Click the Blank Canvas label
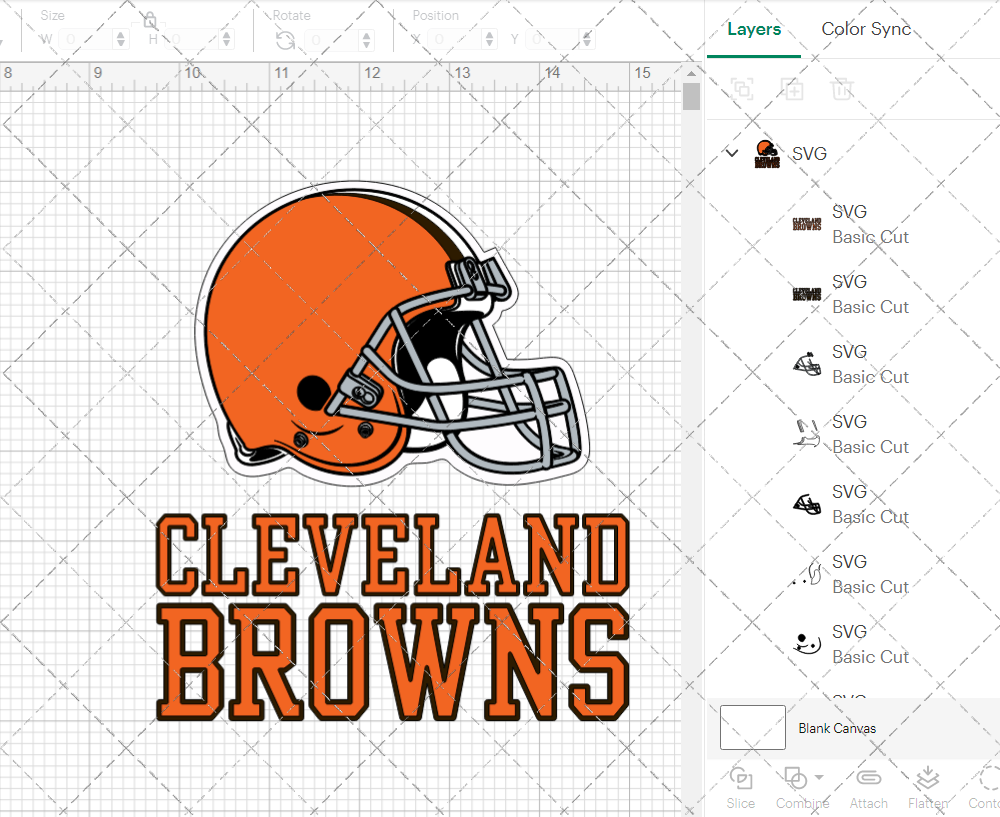This screenshot has height=817, width=1000. tap(837, 728)
